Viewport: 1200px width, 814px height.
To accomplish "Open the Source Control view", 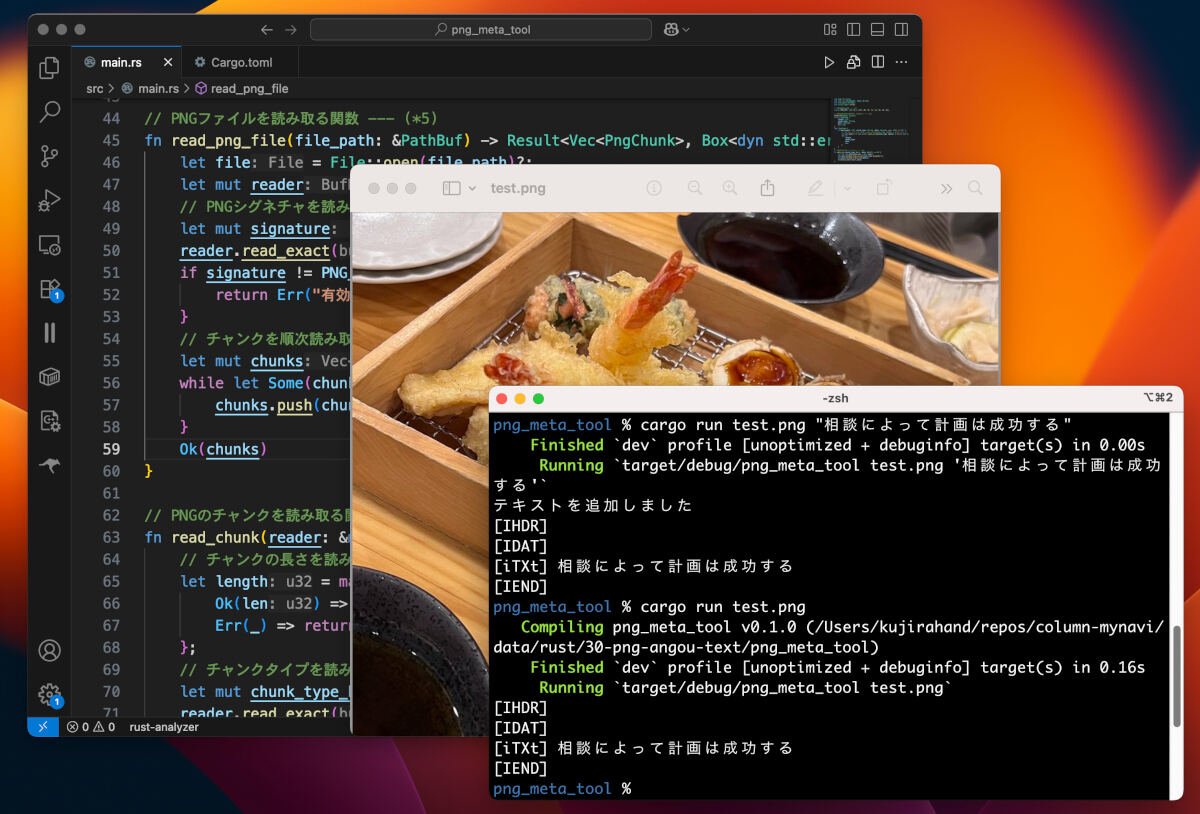I will pos(49,155).
